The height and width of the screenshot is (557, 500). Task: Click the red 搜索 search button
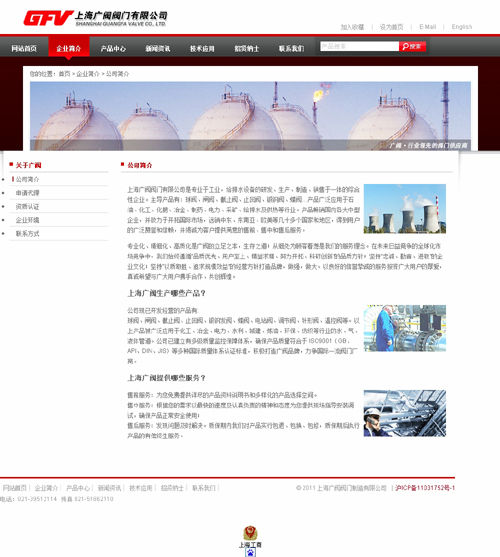(x=412, y=47)
